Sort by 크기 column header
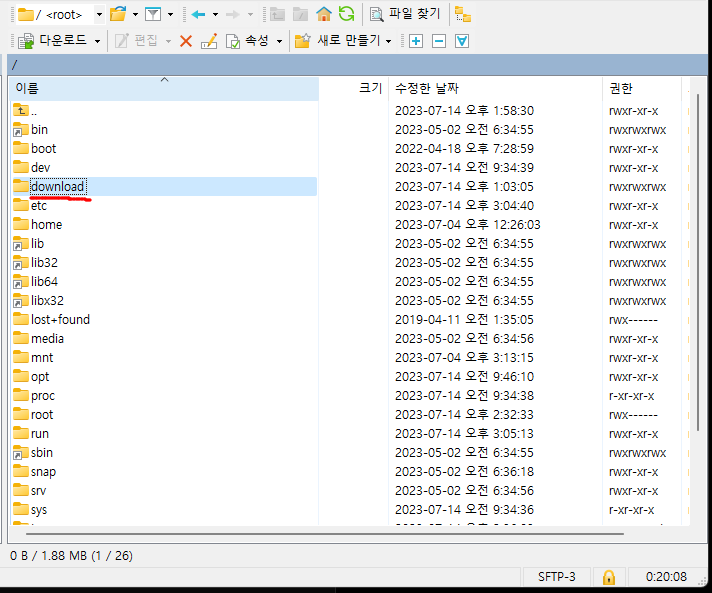 pos(354,88)
